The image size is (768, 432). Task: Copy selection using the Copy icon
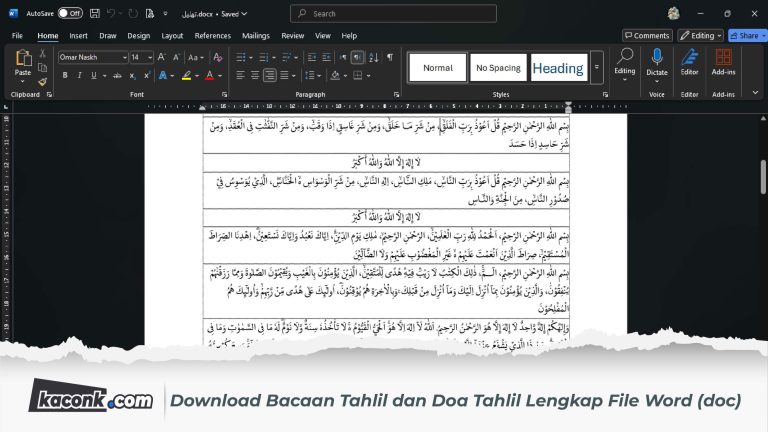coord(43,68)
